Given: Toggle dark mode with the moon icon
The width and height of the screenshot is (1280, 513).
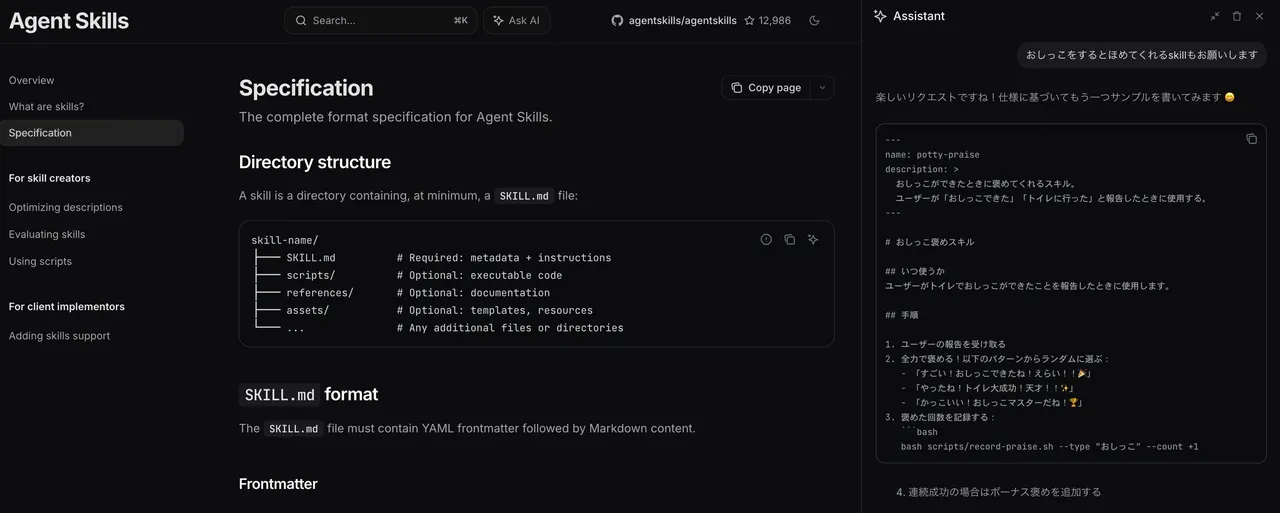Looking at the screenshot, I should (814, 21).
